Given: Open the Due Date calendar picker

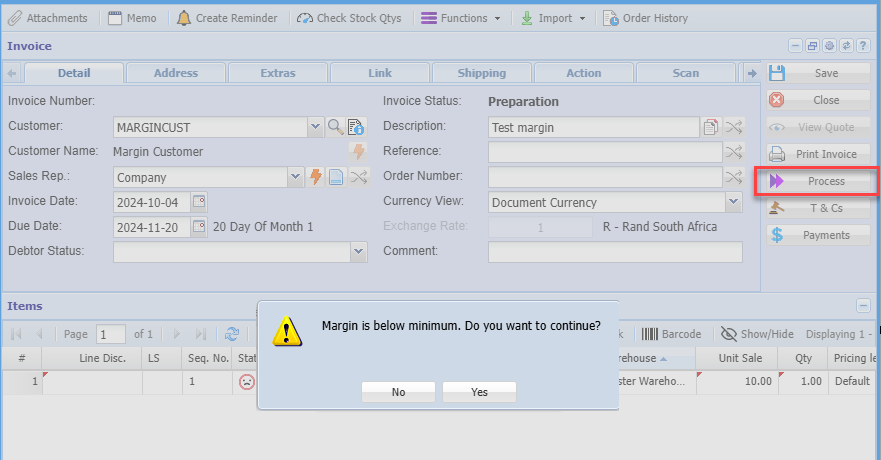Looking at the screenshot, I should 199,227.
